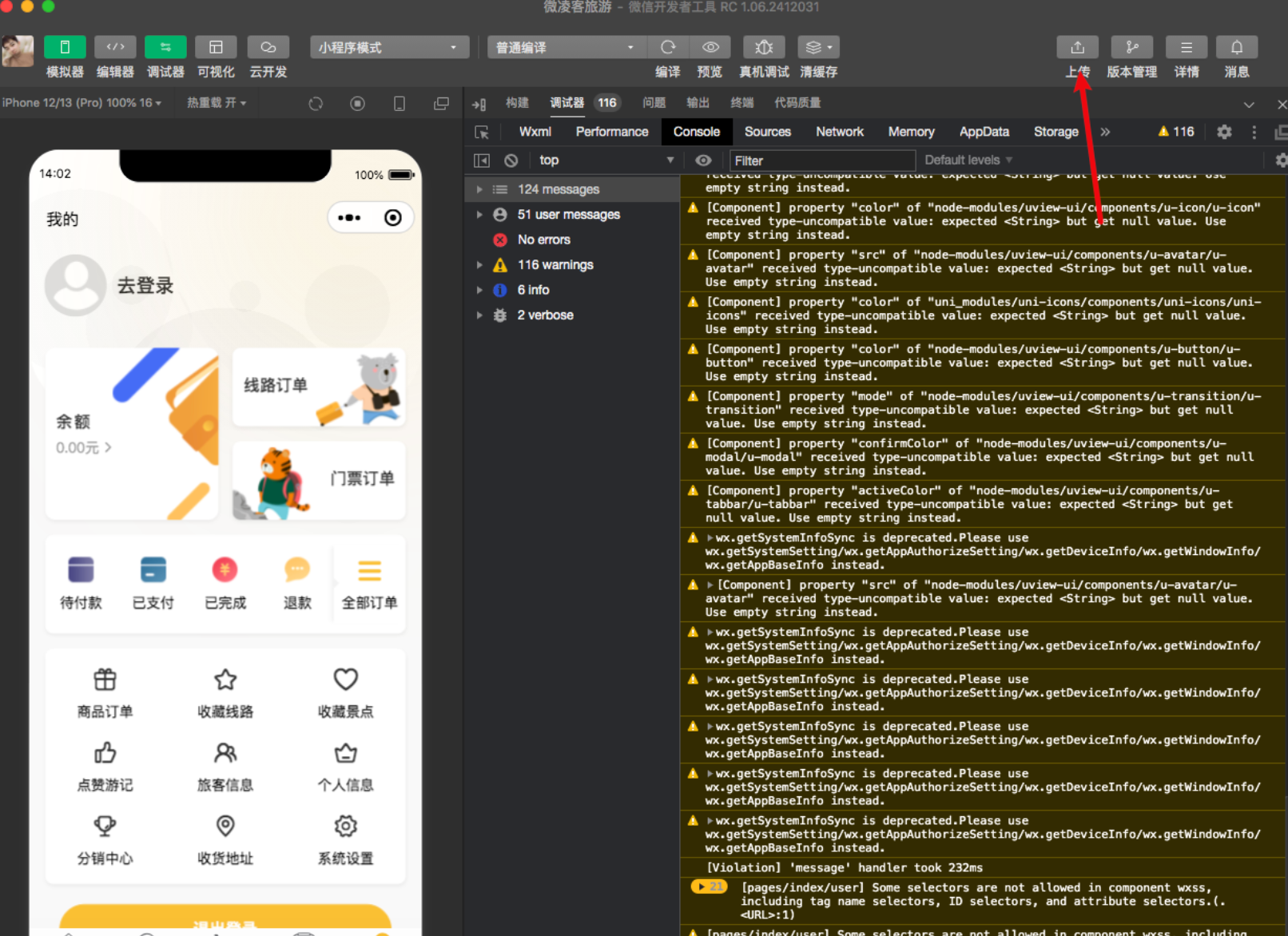Open 版本管理 version control icon
This screenshot has width=1288, height=936.
1131,48
